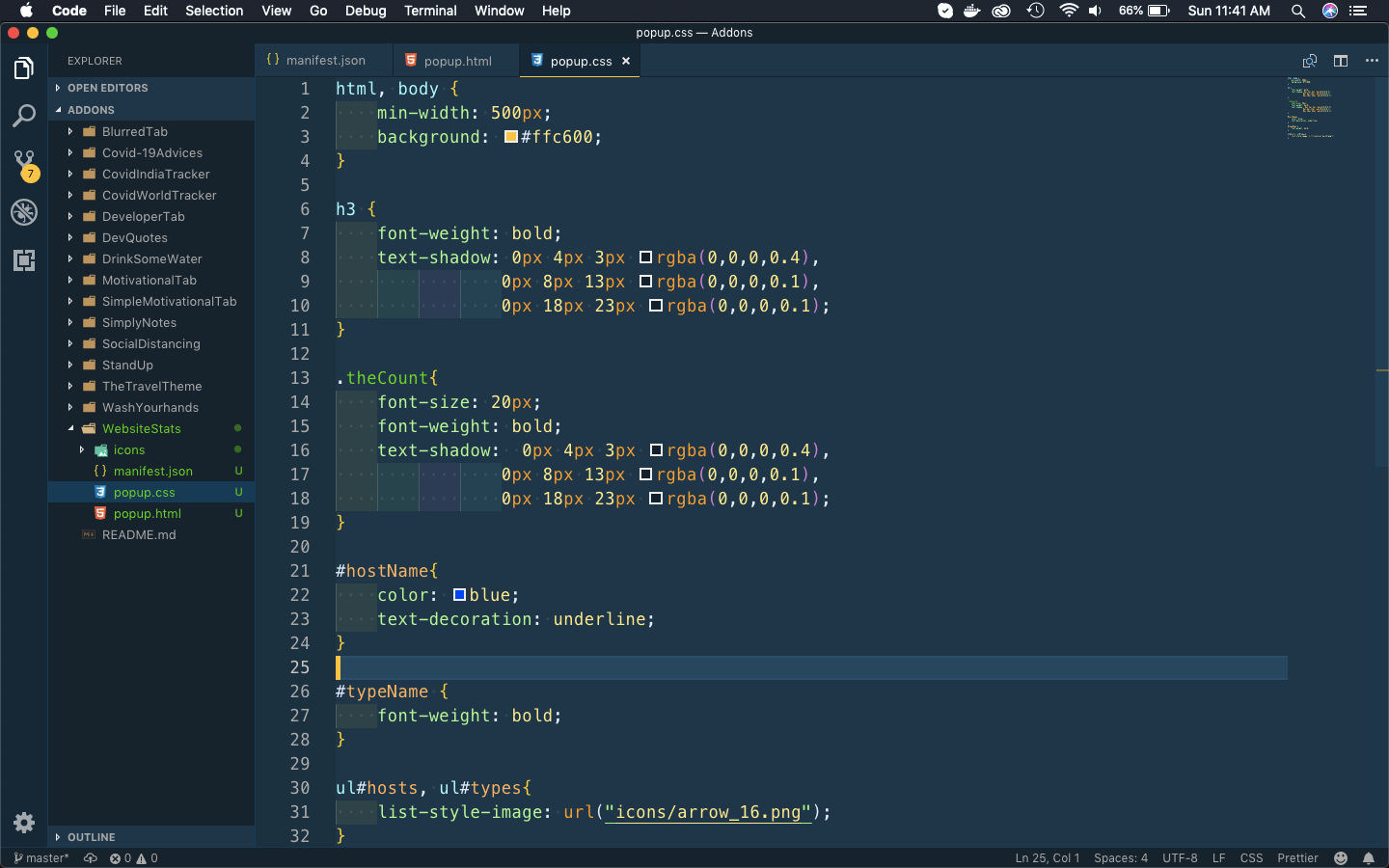Screen dimensions: 1389x868
Task: Open the blue color swatch on line 22
Action: (x=459, y=595)
